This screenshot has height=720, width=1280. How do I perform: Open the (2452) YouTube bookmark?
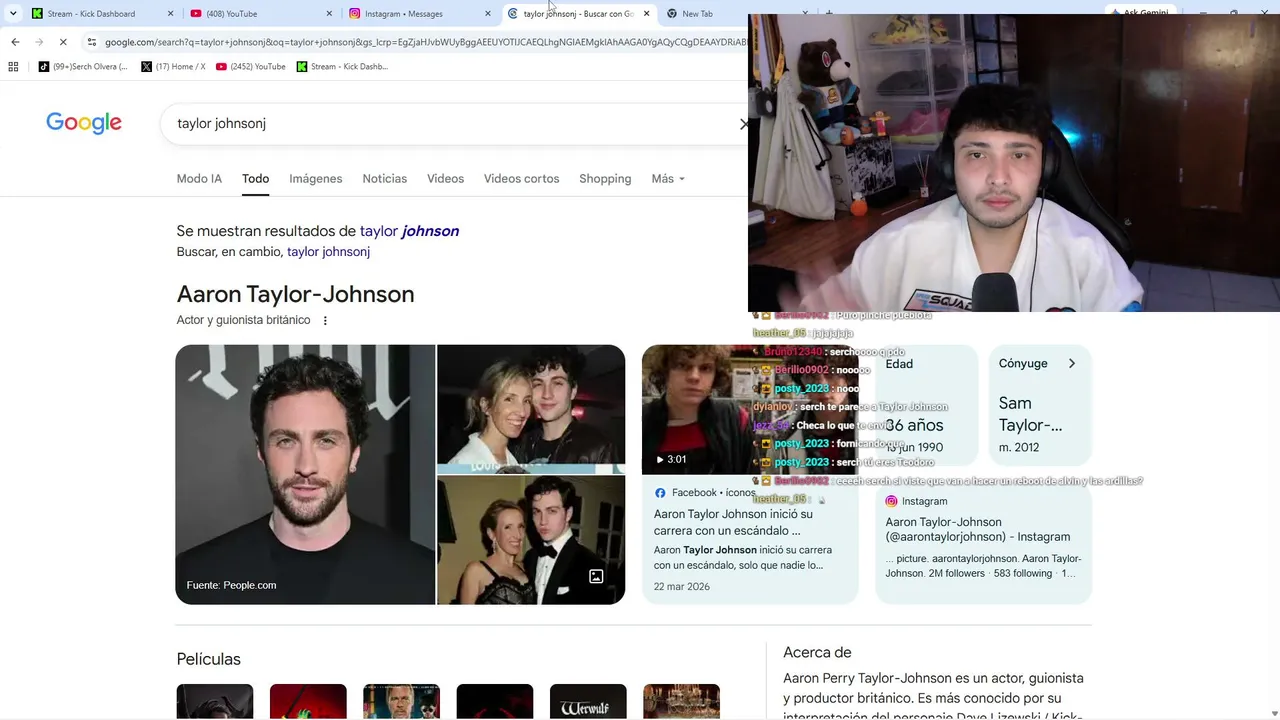(x=250, y=67)
